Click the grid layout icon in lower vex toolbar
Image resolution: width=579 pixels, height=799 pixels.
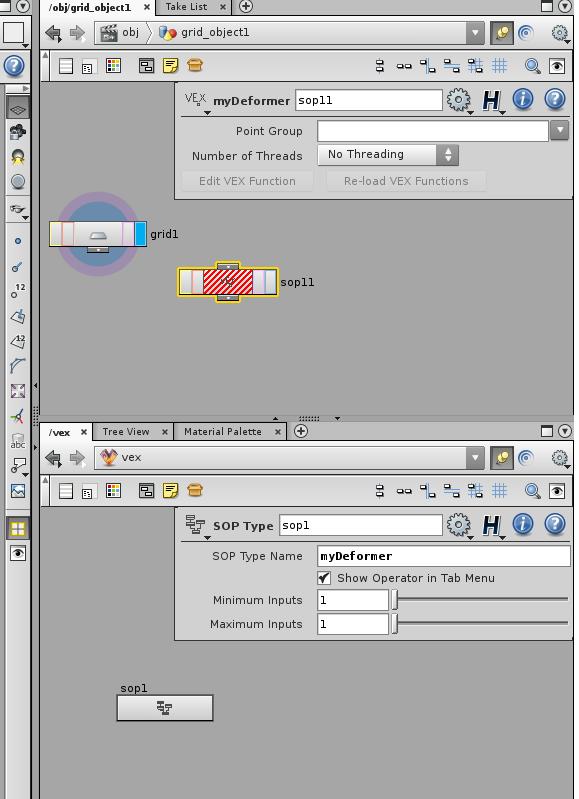pos(499,491)
